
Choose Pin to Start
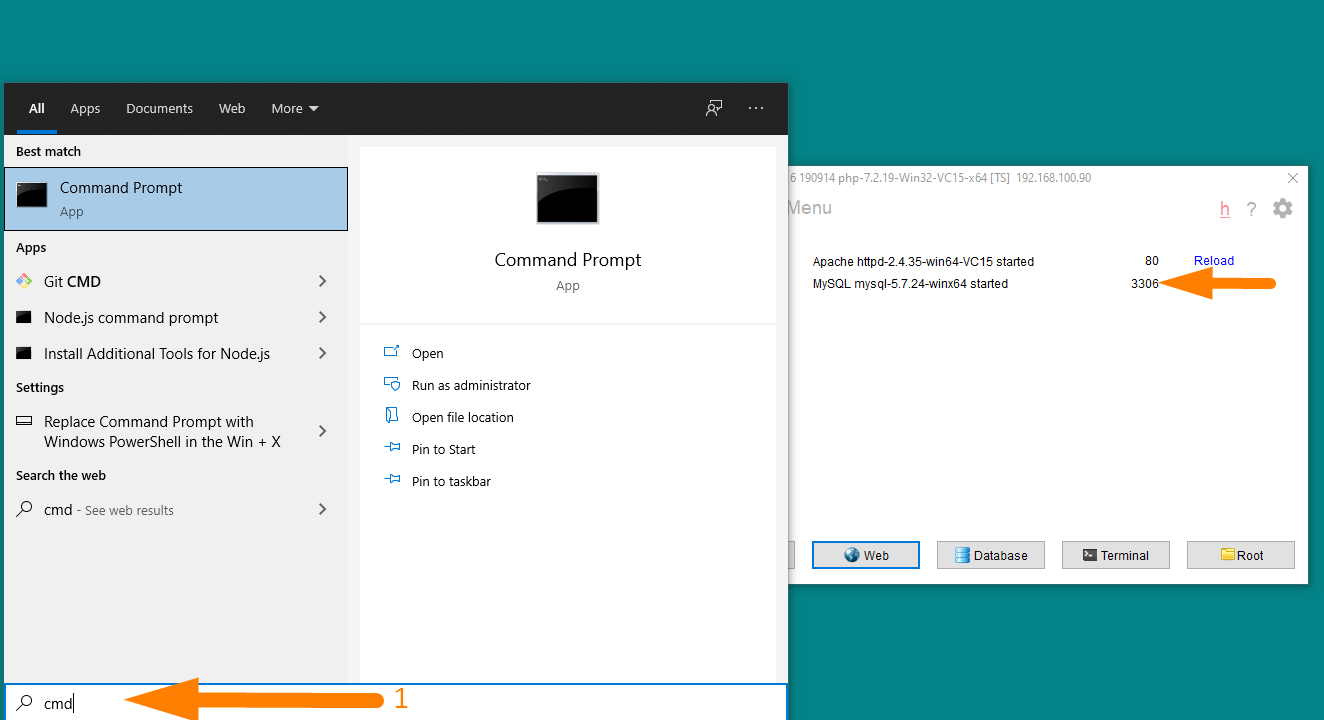[x=444, y=449]
